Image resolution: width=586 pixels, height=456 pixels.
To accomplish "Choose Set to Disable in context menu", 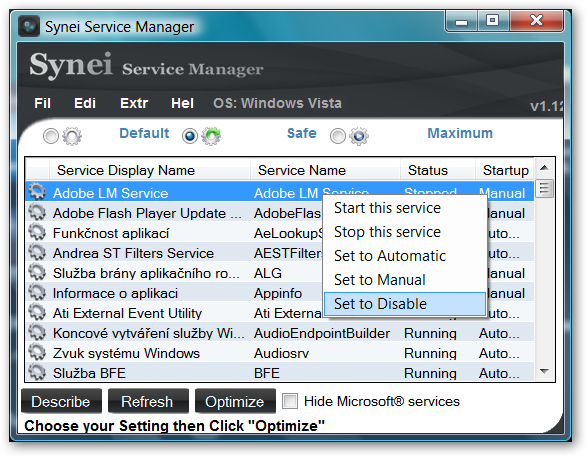I will click(405, 304).
